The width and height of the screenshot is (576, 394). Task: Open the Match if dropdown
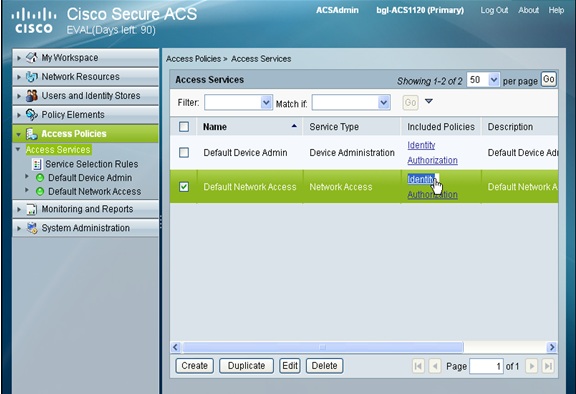coord(384,102)
